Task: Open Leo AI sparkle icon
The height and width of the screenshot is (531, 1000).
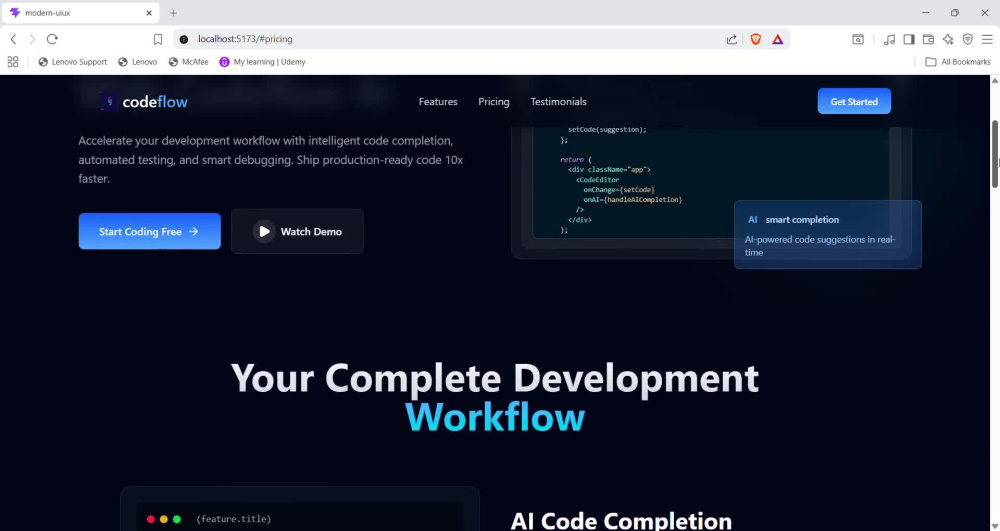Action: [x=948, y=39]
